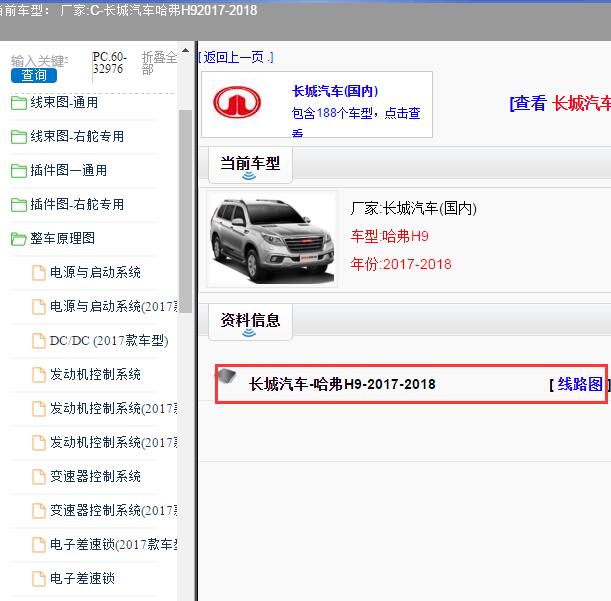Click the 返回上一页 back link
The height and width of the screenshot is (601, 611).
pyautogui.click(x=236, y=57)
